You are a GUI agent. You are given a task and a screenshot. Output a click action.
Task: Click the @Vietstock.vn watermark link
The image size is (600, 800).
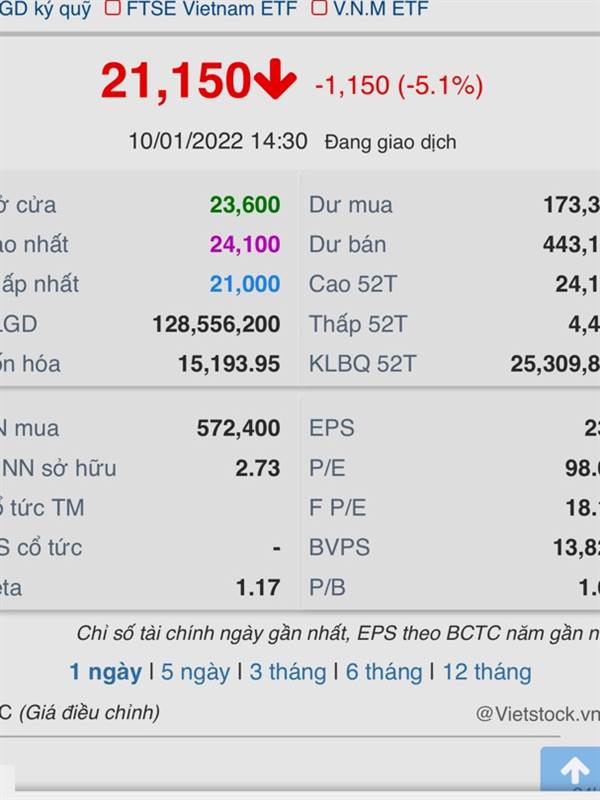[538, 714]
